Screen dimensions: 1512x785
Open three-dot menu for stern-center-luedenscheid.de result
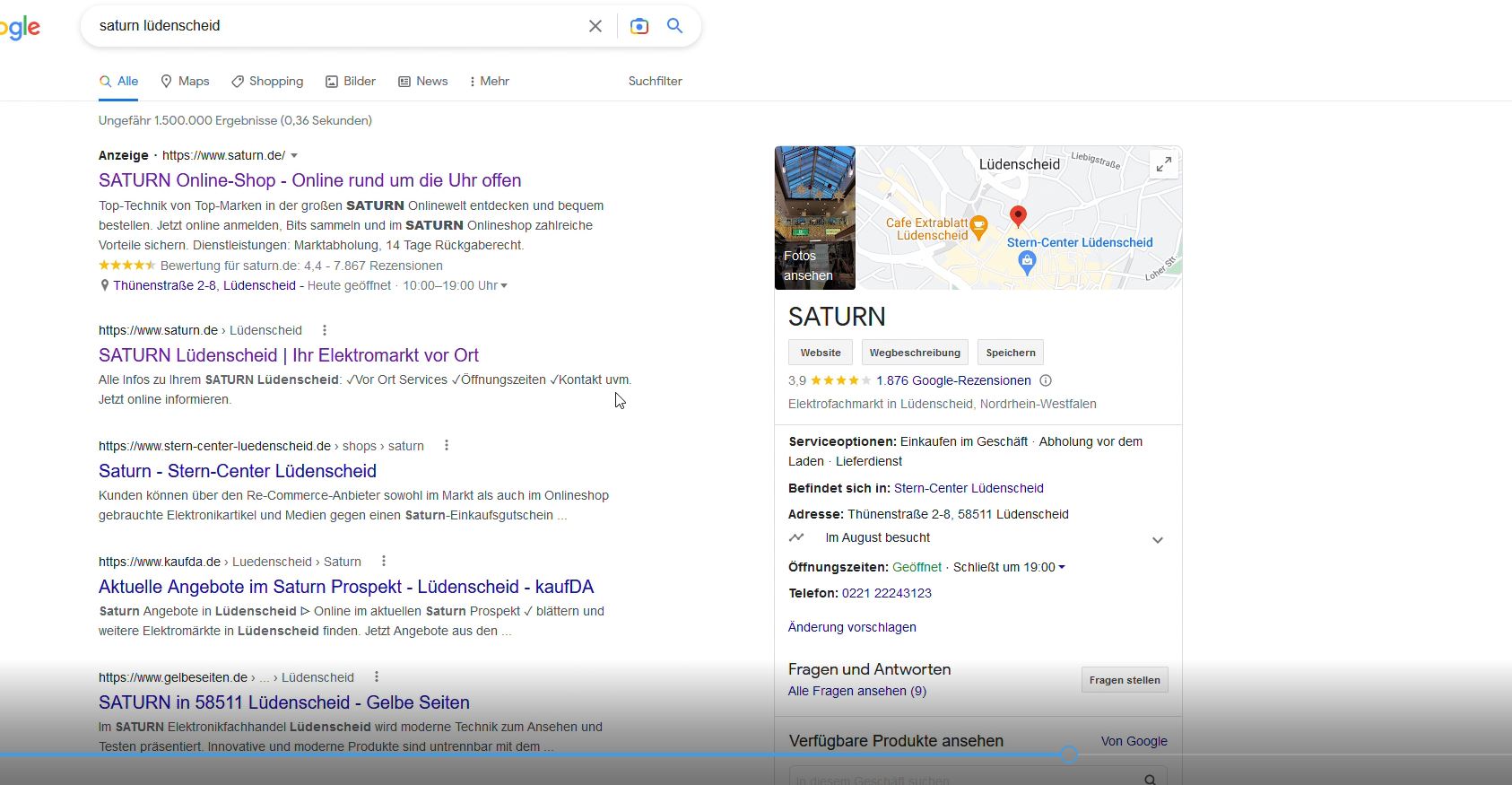[446, 446]
